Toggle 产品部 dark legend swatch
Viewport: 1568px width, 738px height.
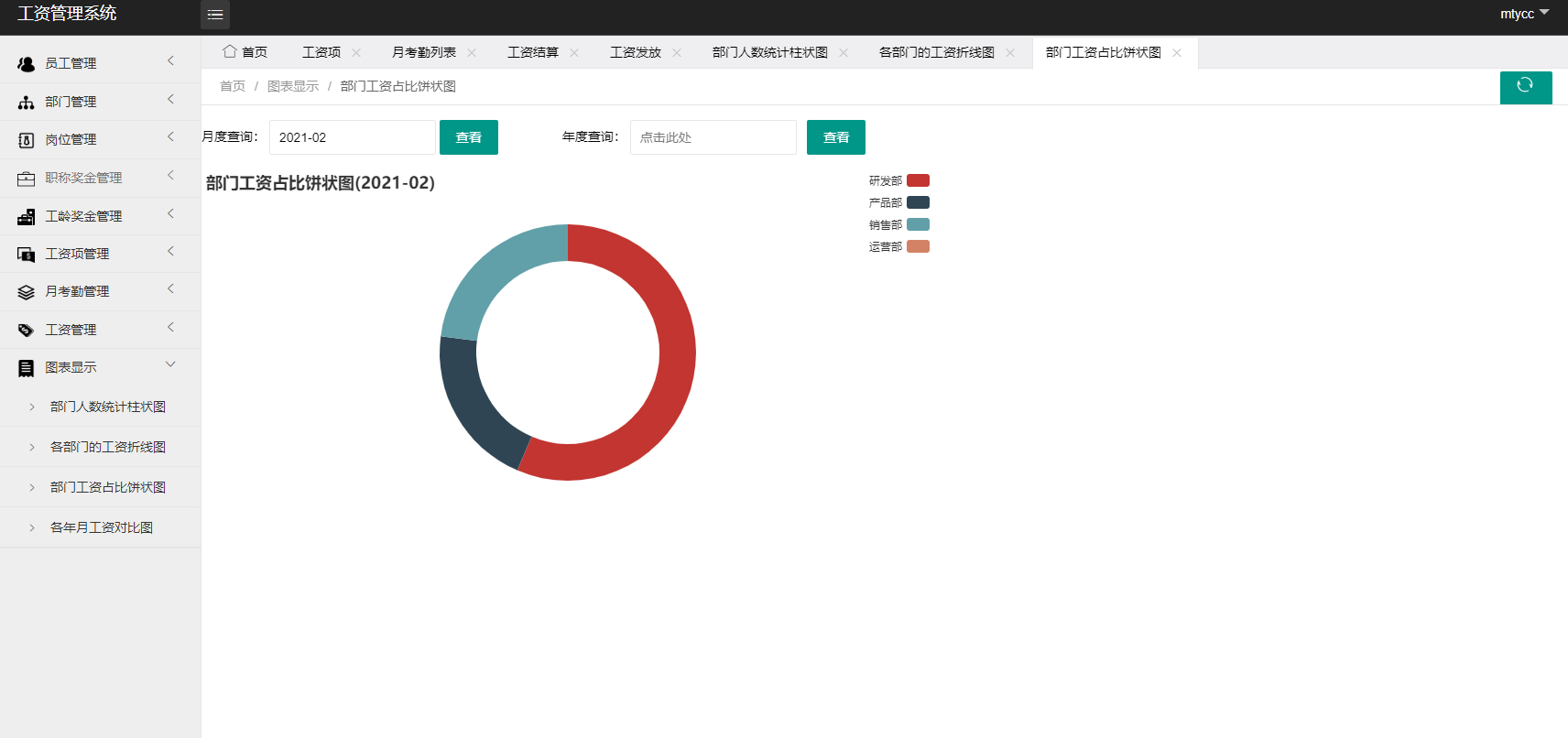tap(918, 202)
